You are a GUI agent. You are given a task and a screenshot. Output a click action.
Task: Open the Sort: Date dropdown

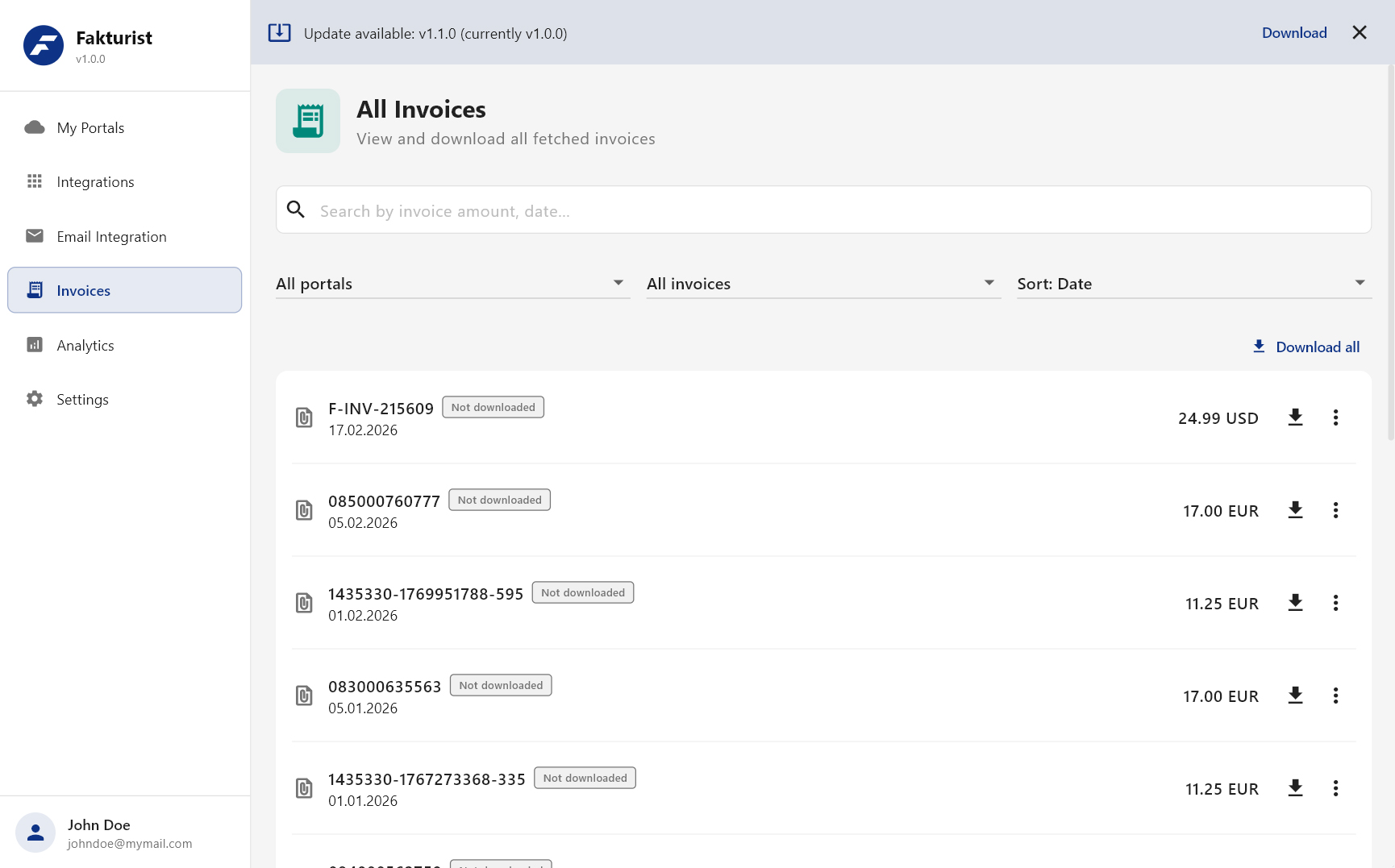tap(1193, 284)
